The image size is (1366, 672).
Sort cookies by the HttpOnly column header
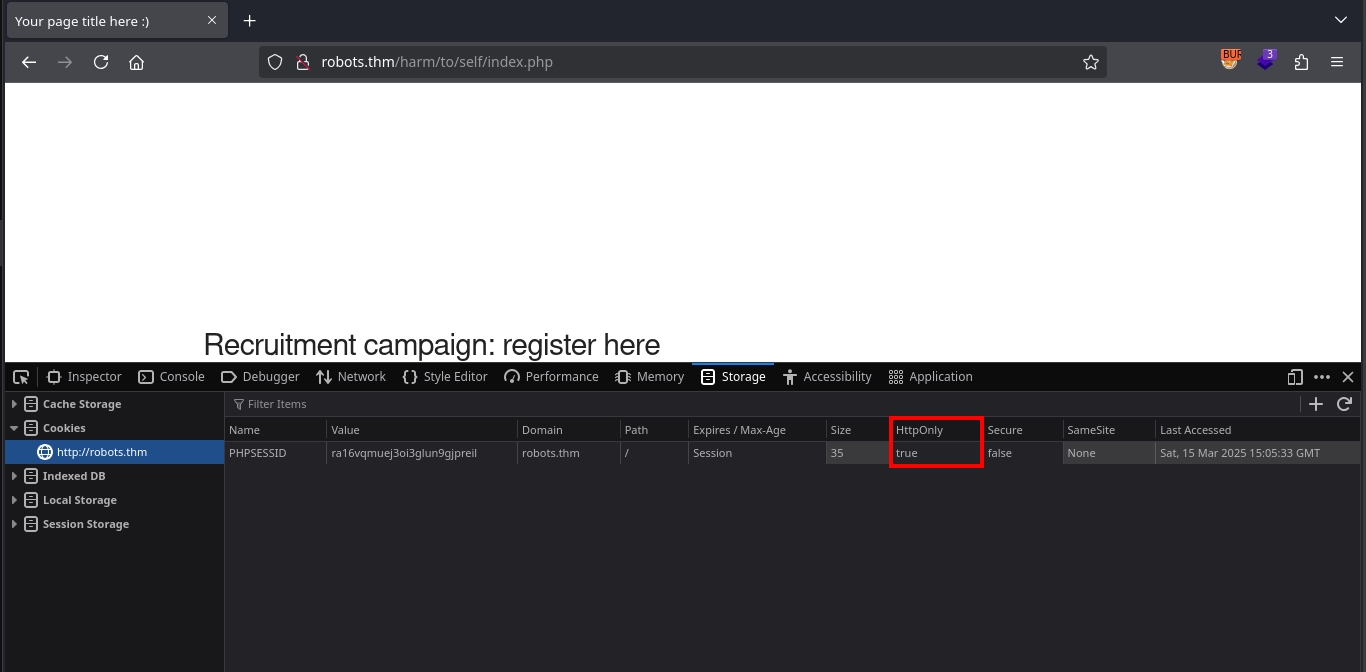(919, 430)
